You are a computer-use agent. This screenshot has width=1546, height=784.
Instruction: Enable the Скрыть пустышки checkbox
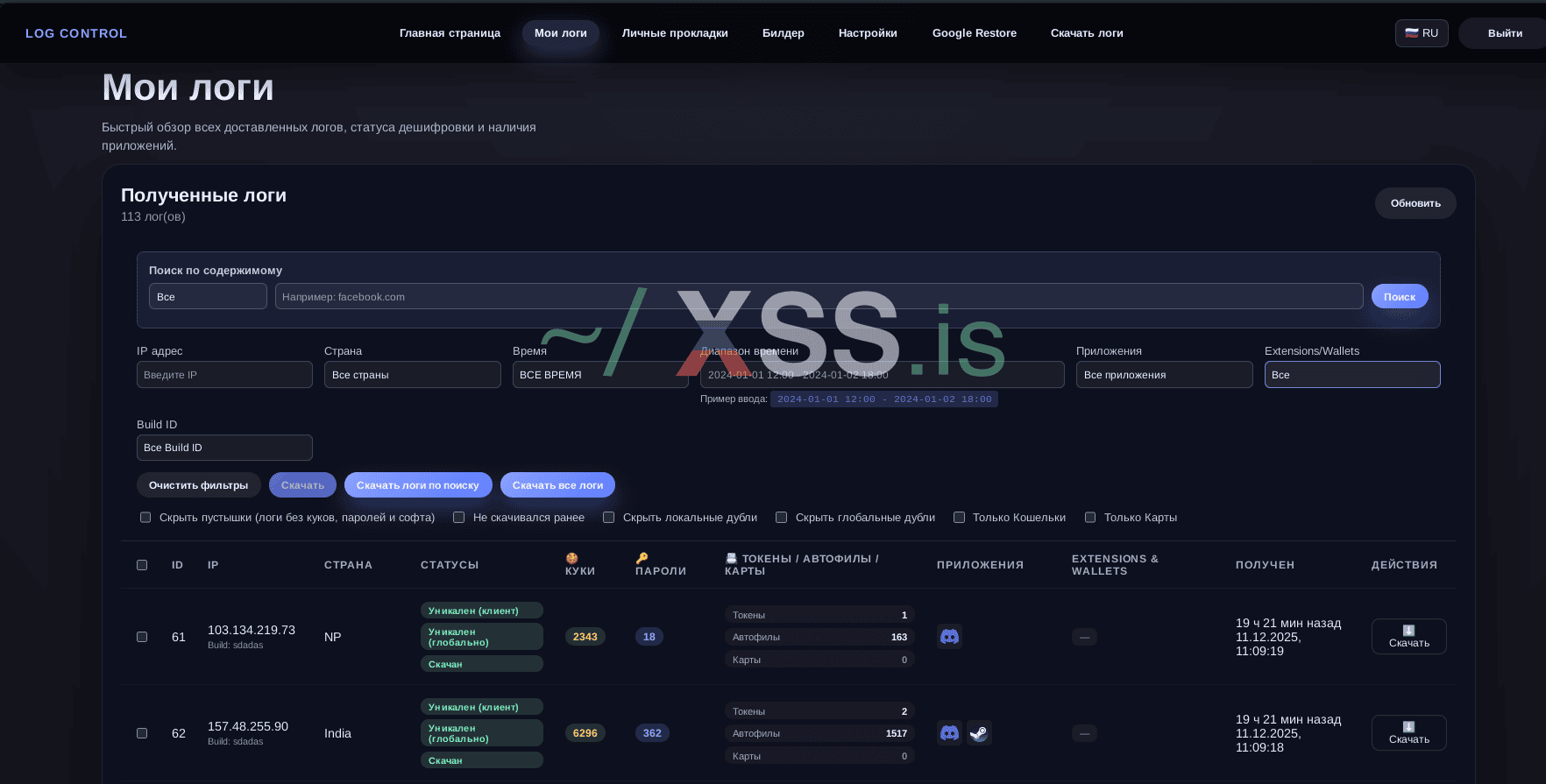point(145,518)
